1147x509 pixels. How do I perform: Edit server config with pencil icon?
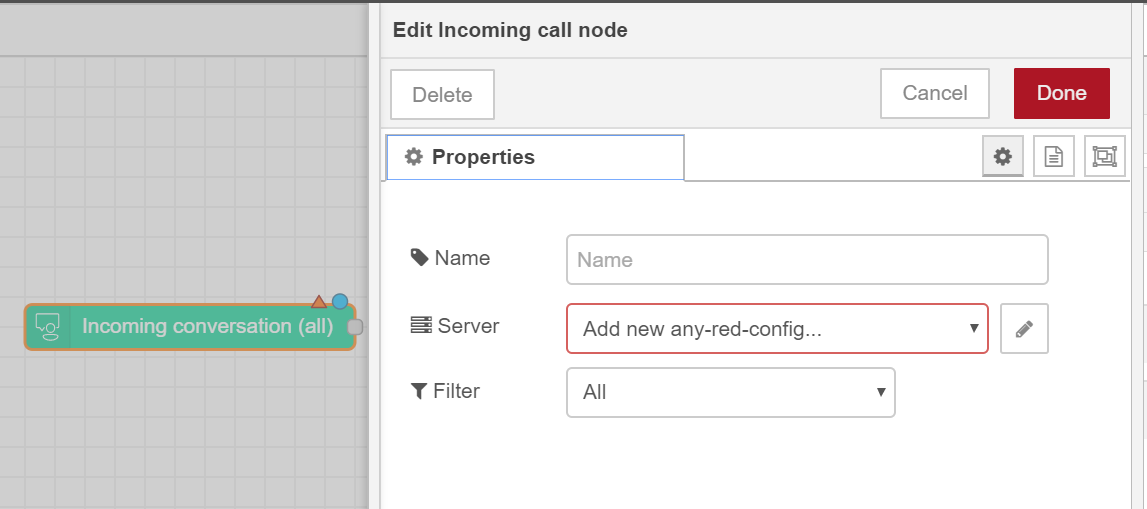[x=1024, y=328]
